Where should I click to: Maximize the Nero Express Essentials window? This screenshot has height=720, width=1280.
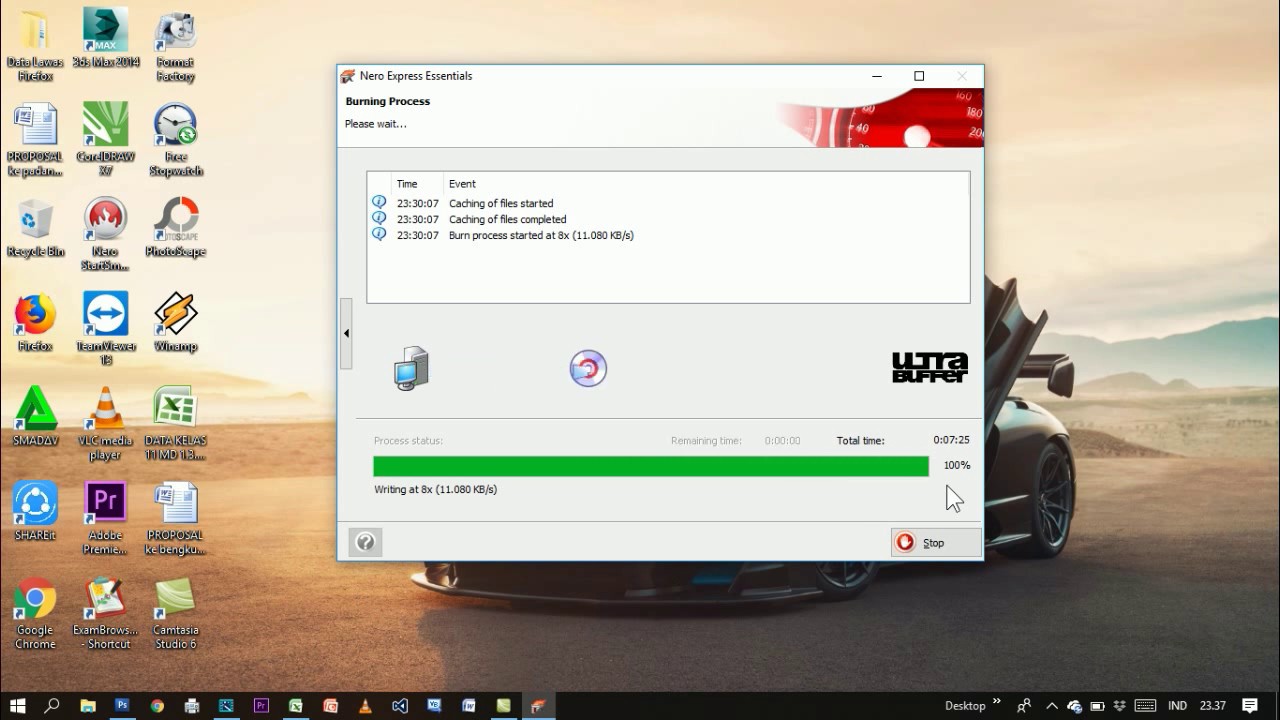coord(919,76)
